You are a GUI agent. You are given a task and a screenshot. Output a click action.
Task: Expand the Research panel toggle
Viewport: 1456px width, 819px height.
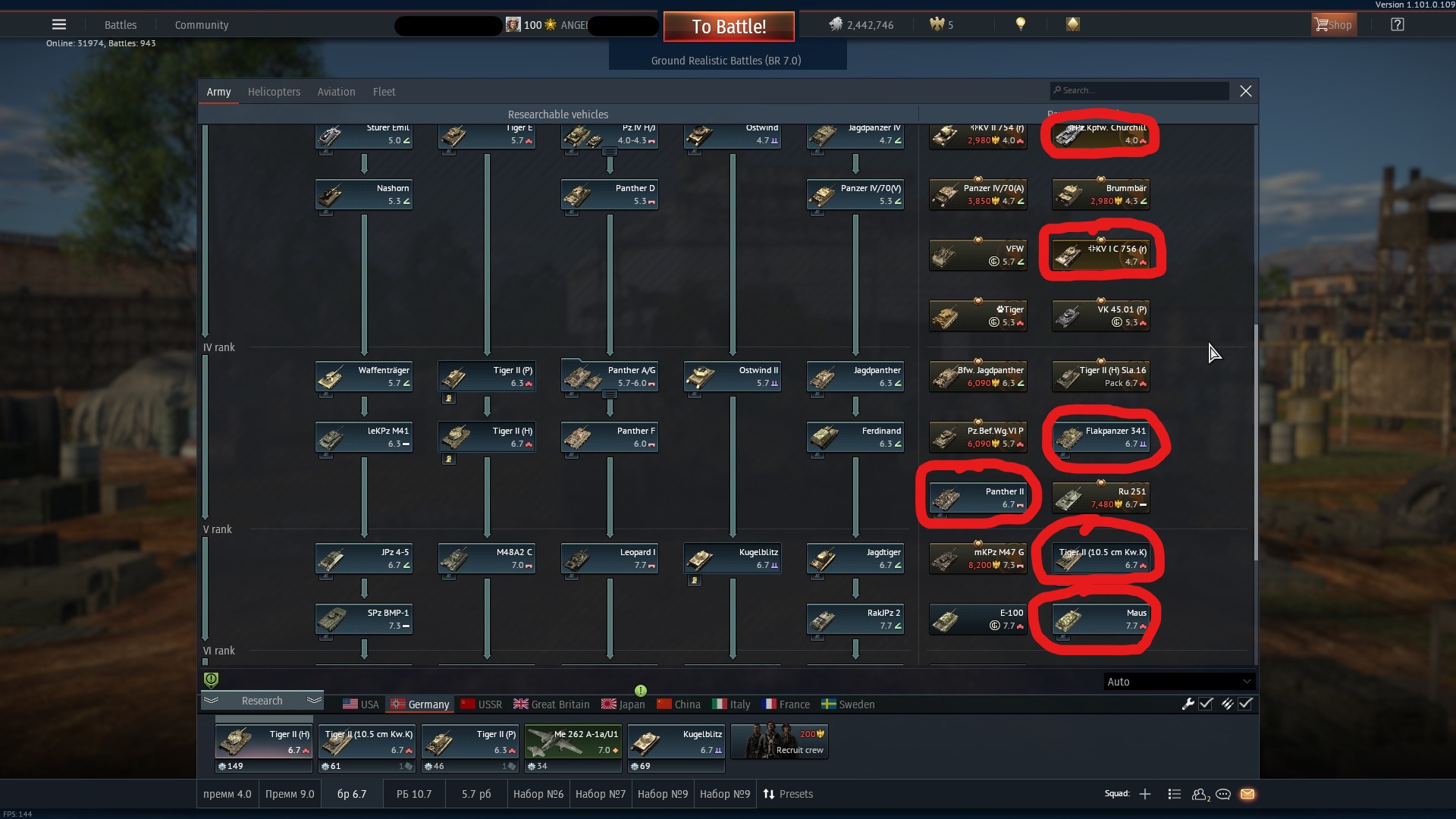click(262, 701)
